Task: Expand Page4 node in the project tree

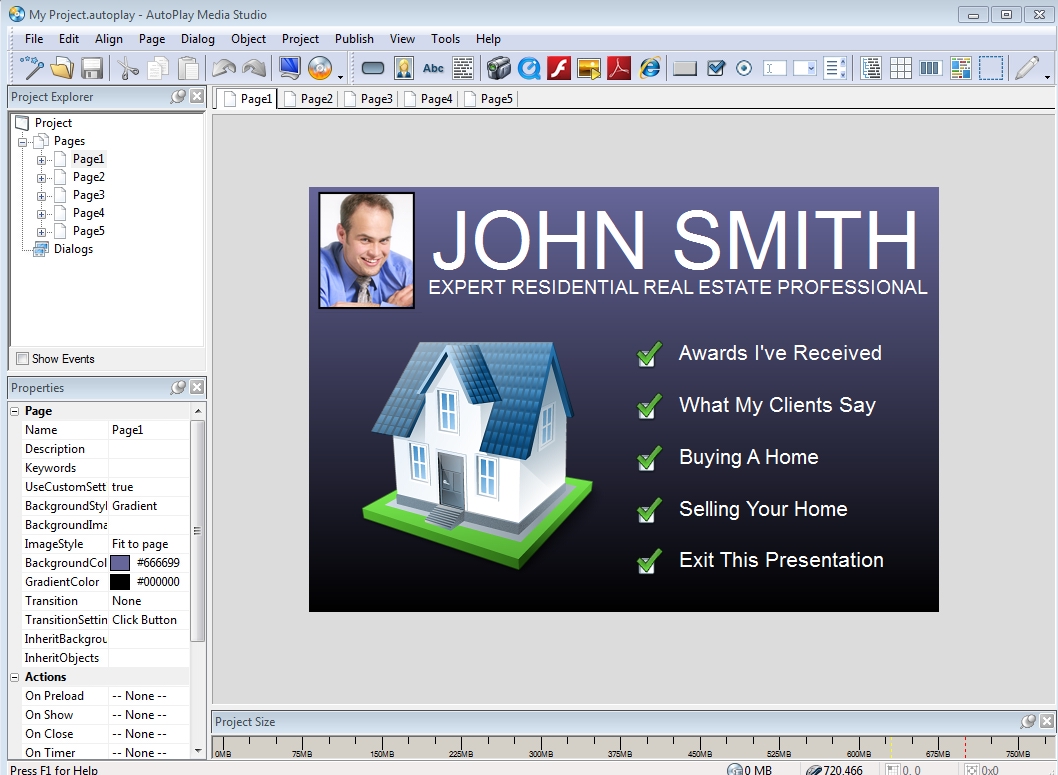Action: click(41, 214)
